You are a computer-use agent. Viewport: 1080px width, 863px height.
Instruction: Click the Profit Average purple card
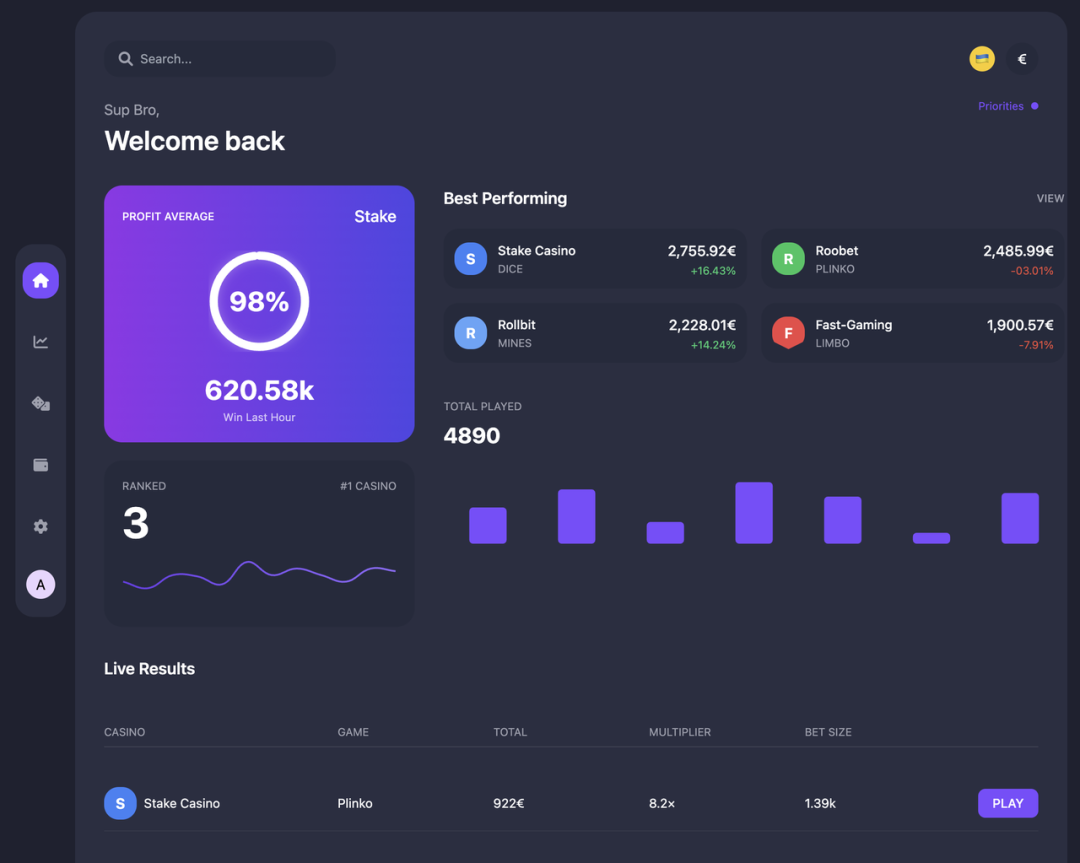tap(259, 313)
